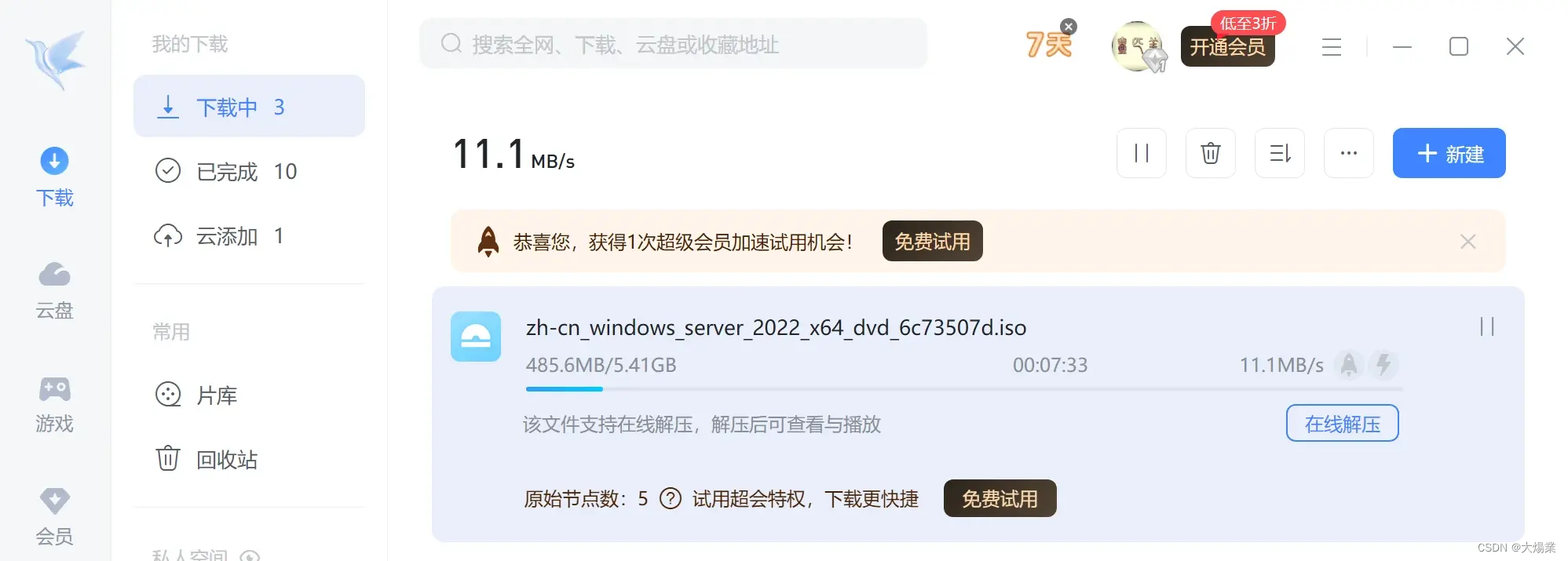This screenshot has height=561, width=1568.
Task: Switch to 云添加 cloud add list
Action: [x=249, y=235]
